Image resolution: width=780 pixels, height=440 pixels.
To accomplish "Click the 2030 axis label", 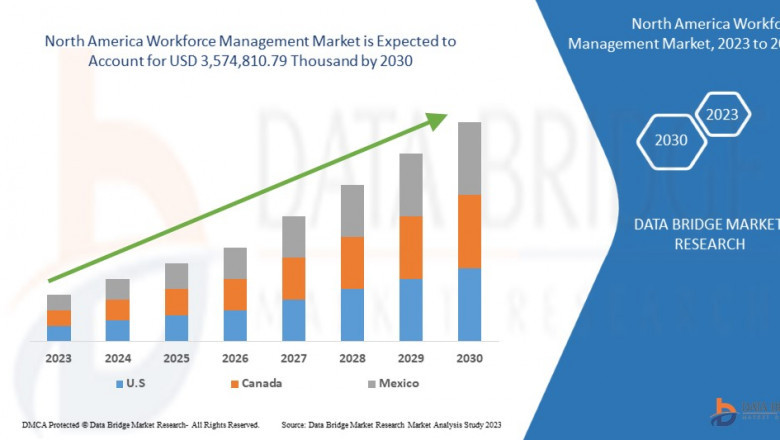I will [x=470, y=358].
